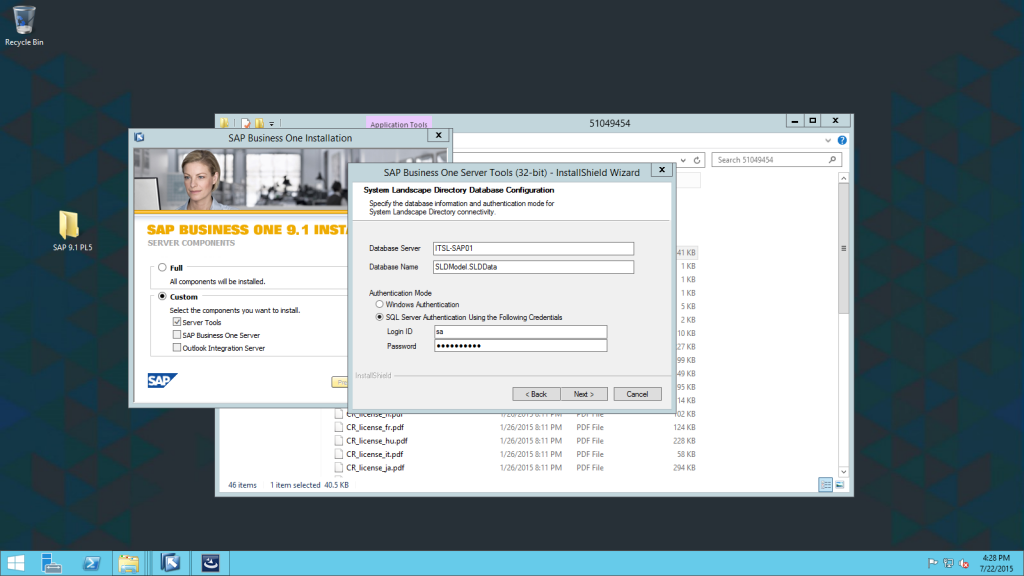
Task: Click the Password field
Action: [x=520, y=346]
